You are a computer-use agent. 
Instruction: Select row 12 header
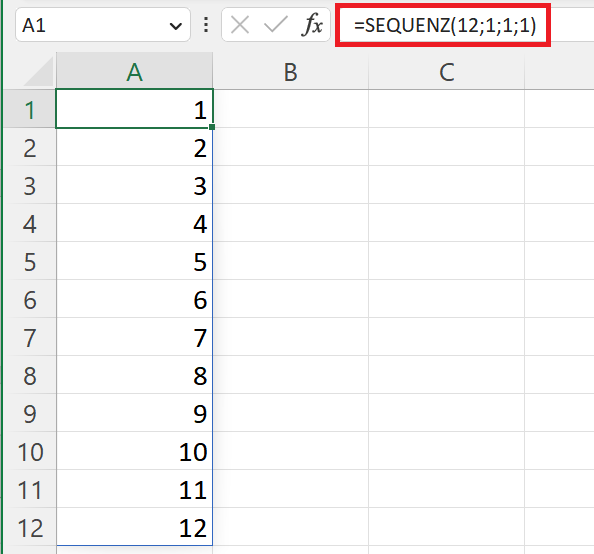click(x=30, y=527)
